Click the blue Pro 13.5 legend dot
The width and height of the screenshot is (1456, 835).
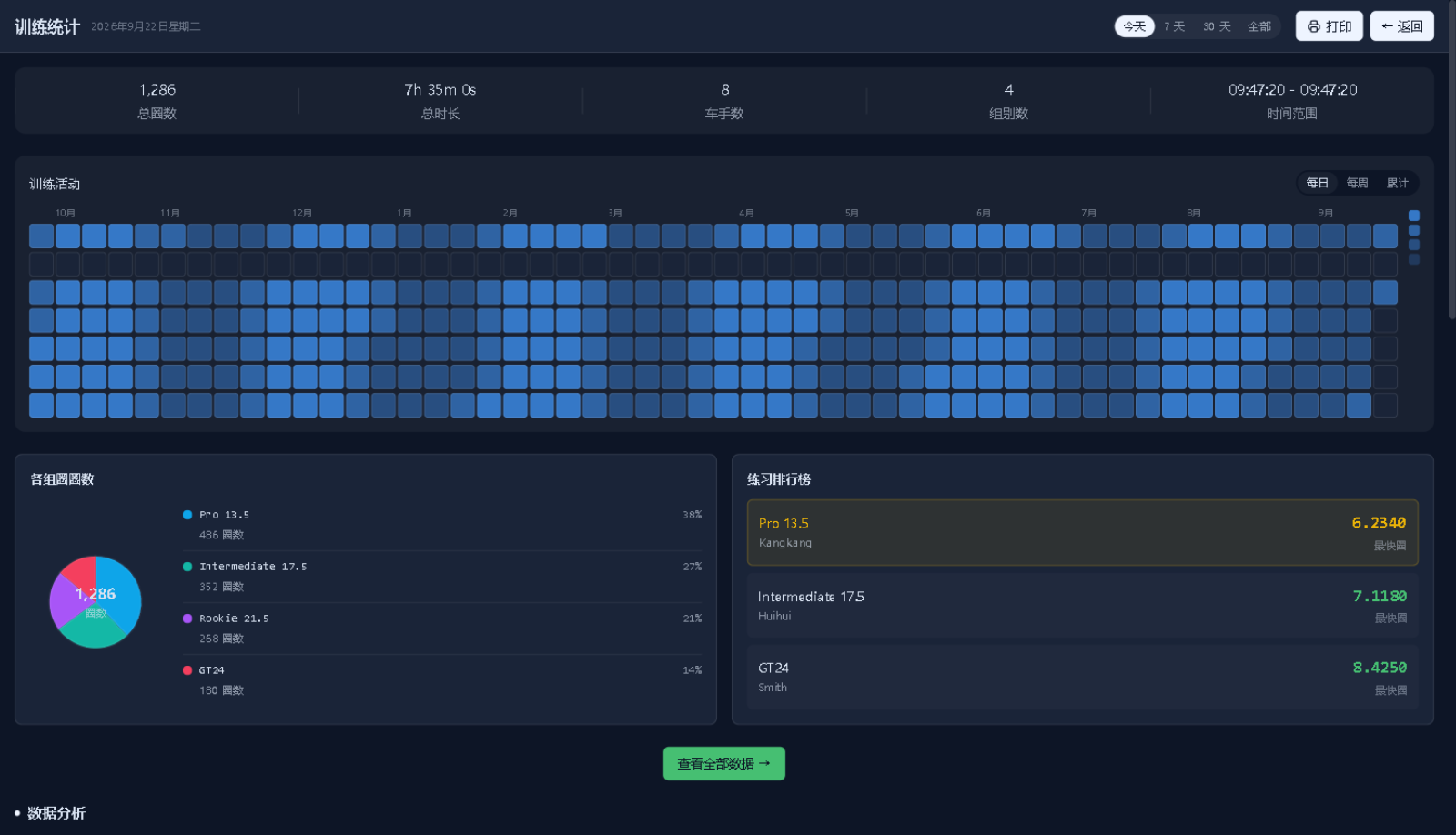[x=187, y=515]
